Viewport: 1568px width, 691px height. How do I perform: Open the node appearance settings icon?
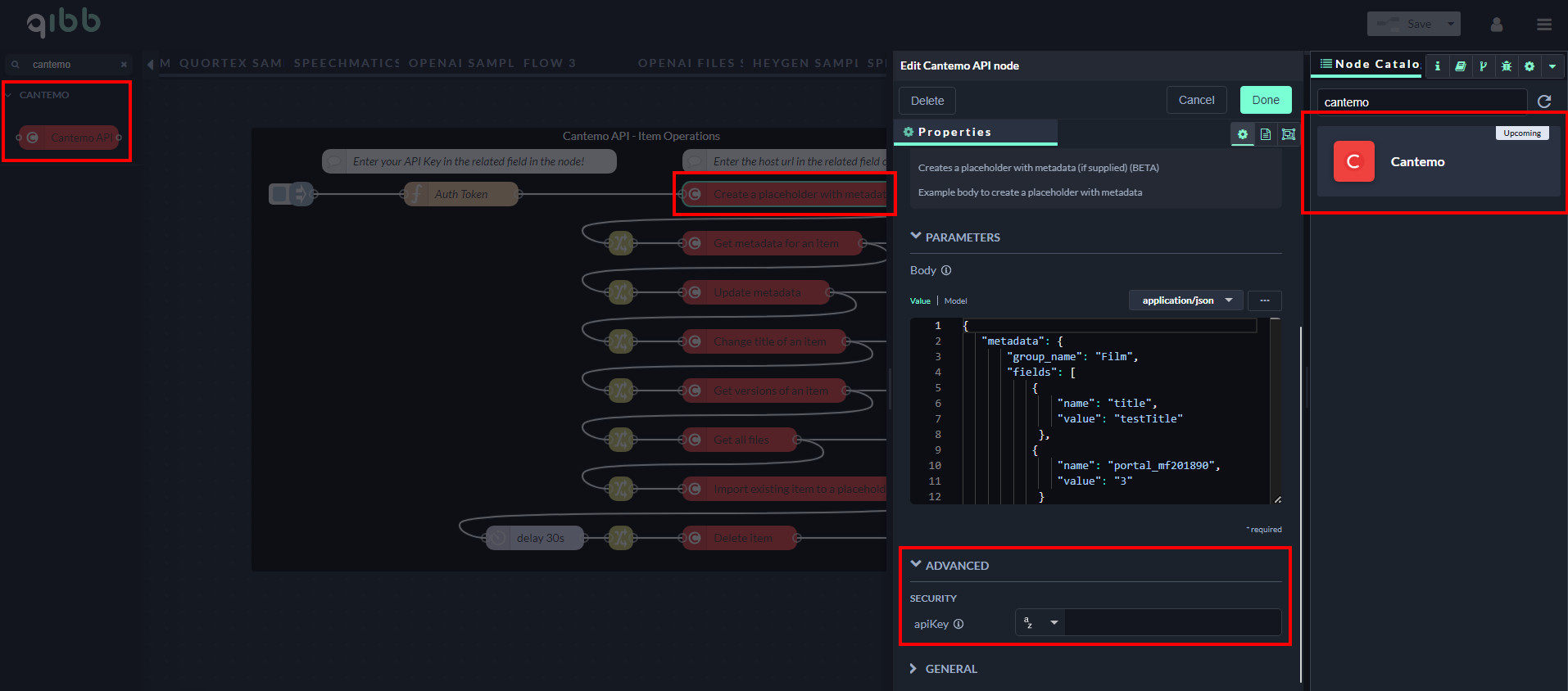tap(1289, 134)
